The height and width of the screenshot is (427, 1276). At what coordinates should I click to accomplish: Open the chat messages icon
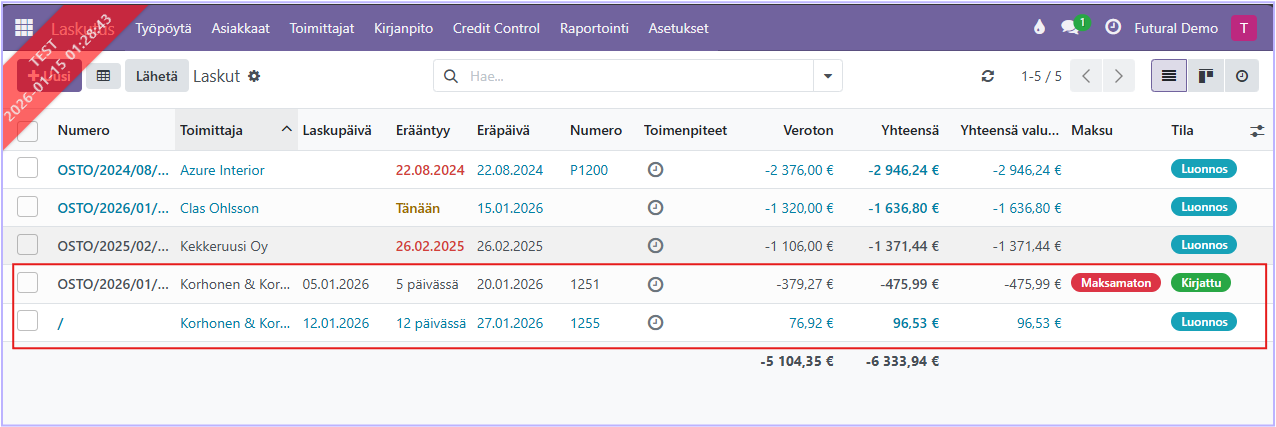[x=1070, y=28]
